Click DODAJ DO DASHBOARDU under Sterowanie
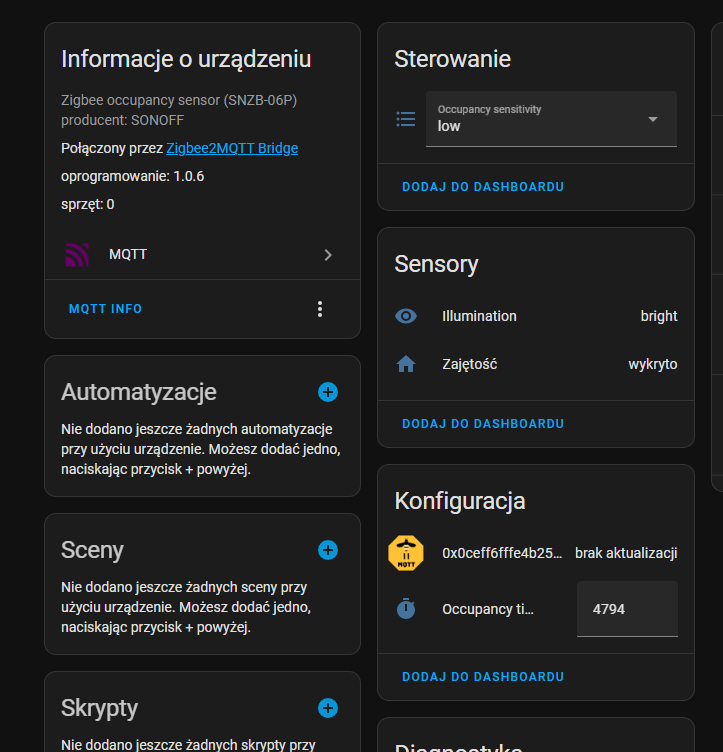This screenshot has height=752, width=723. click(483, 187)
